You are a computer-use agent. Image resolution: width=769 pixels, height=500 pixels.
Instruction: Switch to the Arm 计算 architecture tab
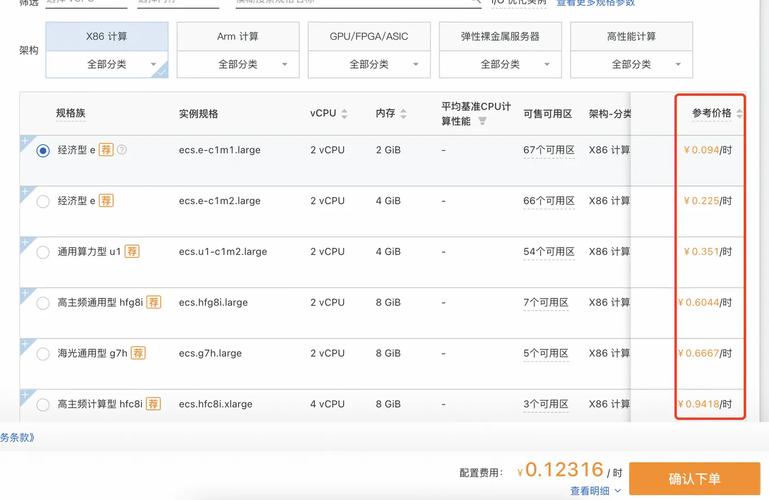coord(238,37)
